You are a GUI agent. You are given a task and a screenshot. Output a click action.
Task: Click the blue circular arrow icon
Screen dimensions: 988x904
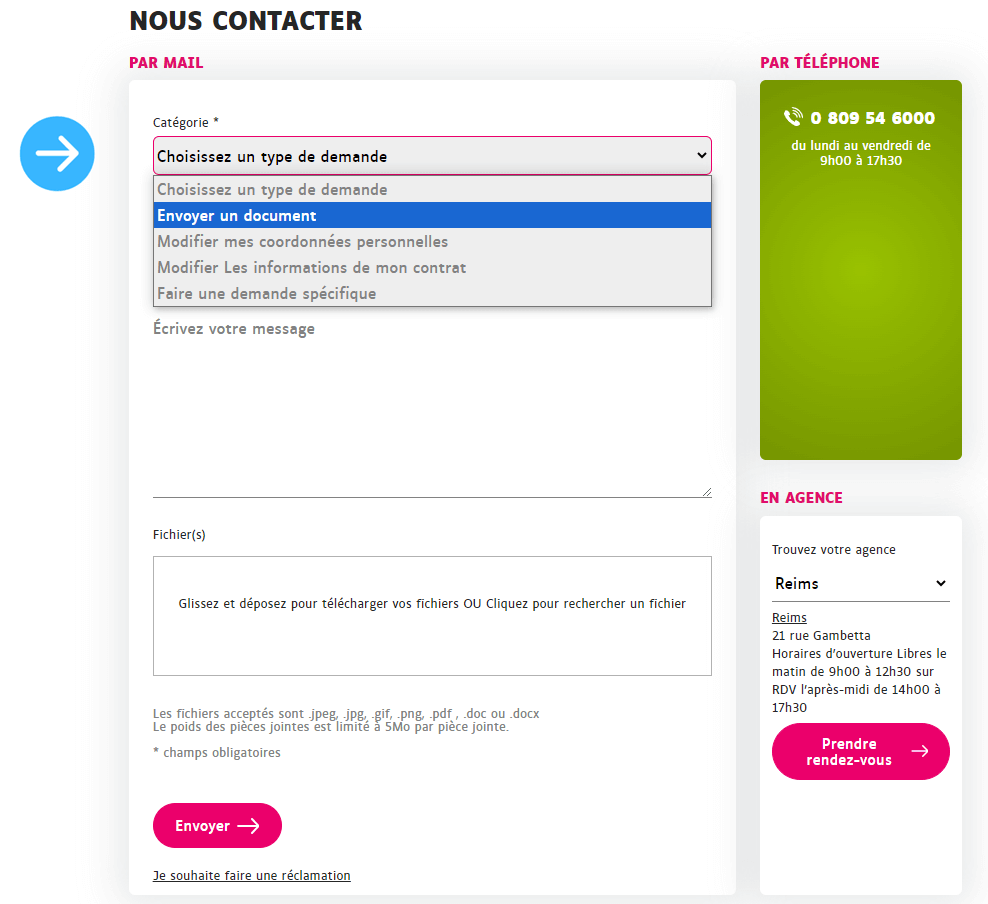click(x=57, y=153)
